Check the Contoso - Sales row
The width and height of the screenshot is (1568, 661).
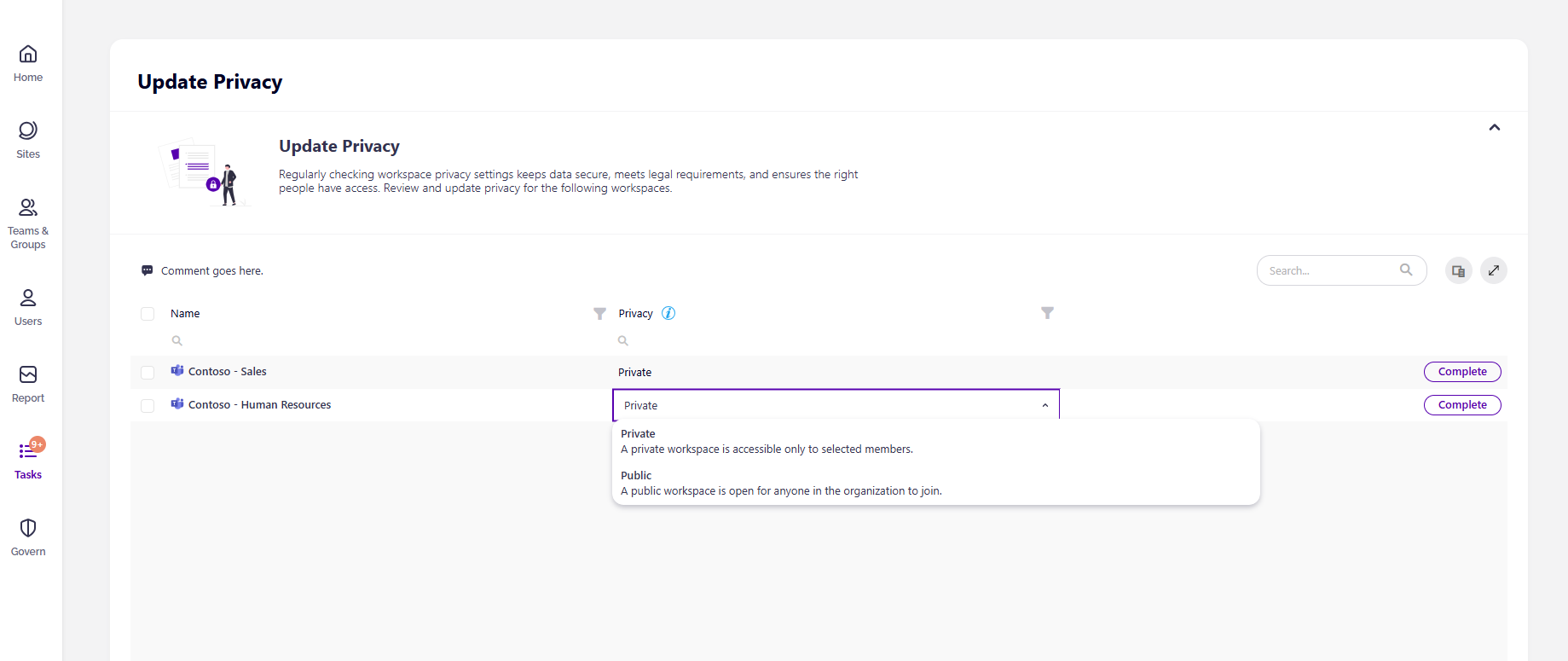pos(148,373)
